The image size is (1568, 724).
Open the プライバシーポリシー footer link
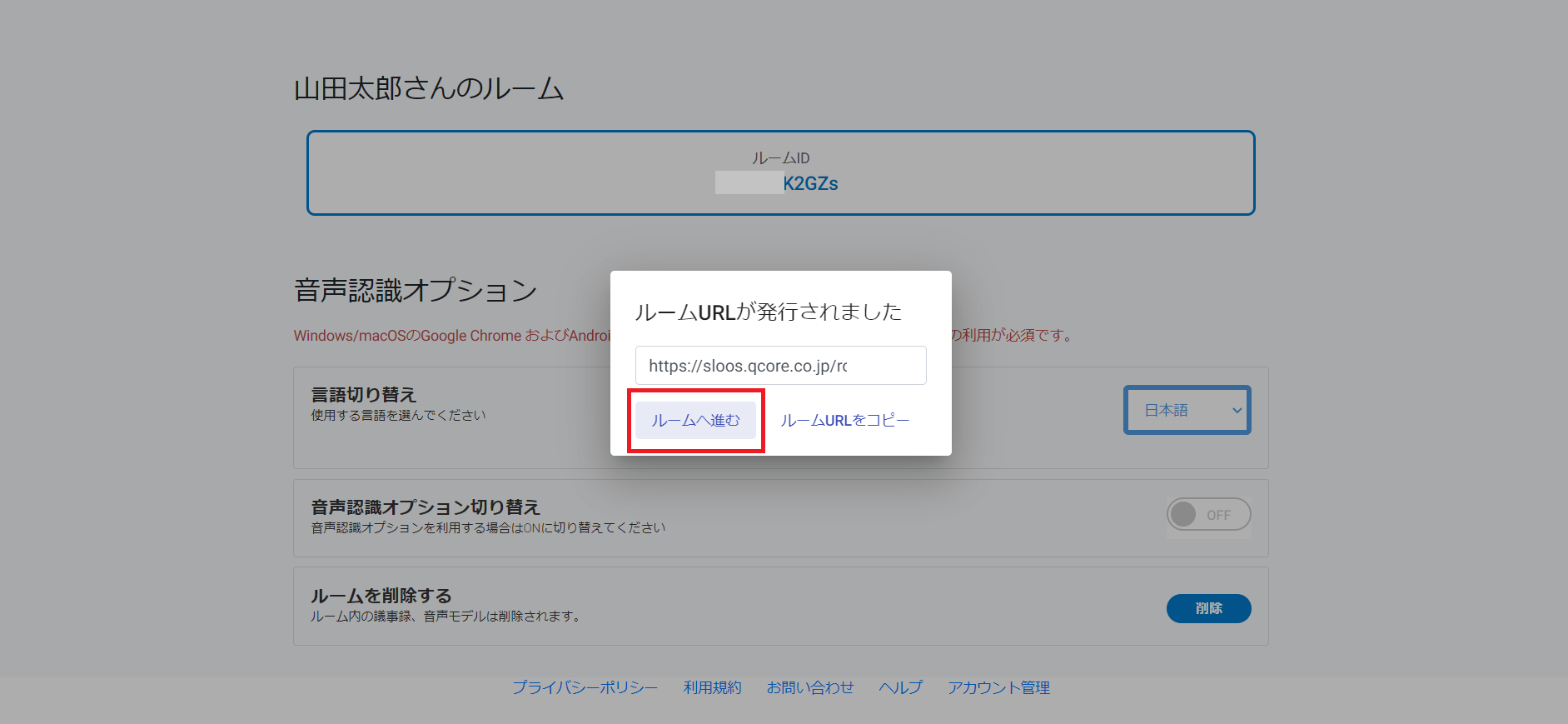pos(585,687)
